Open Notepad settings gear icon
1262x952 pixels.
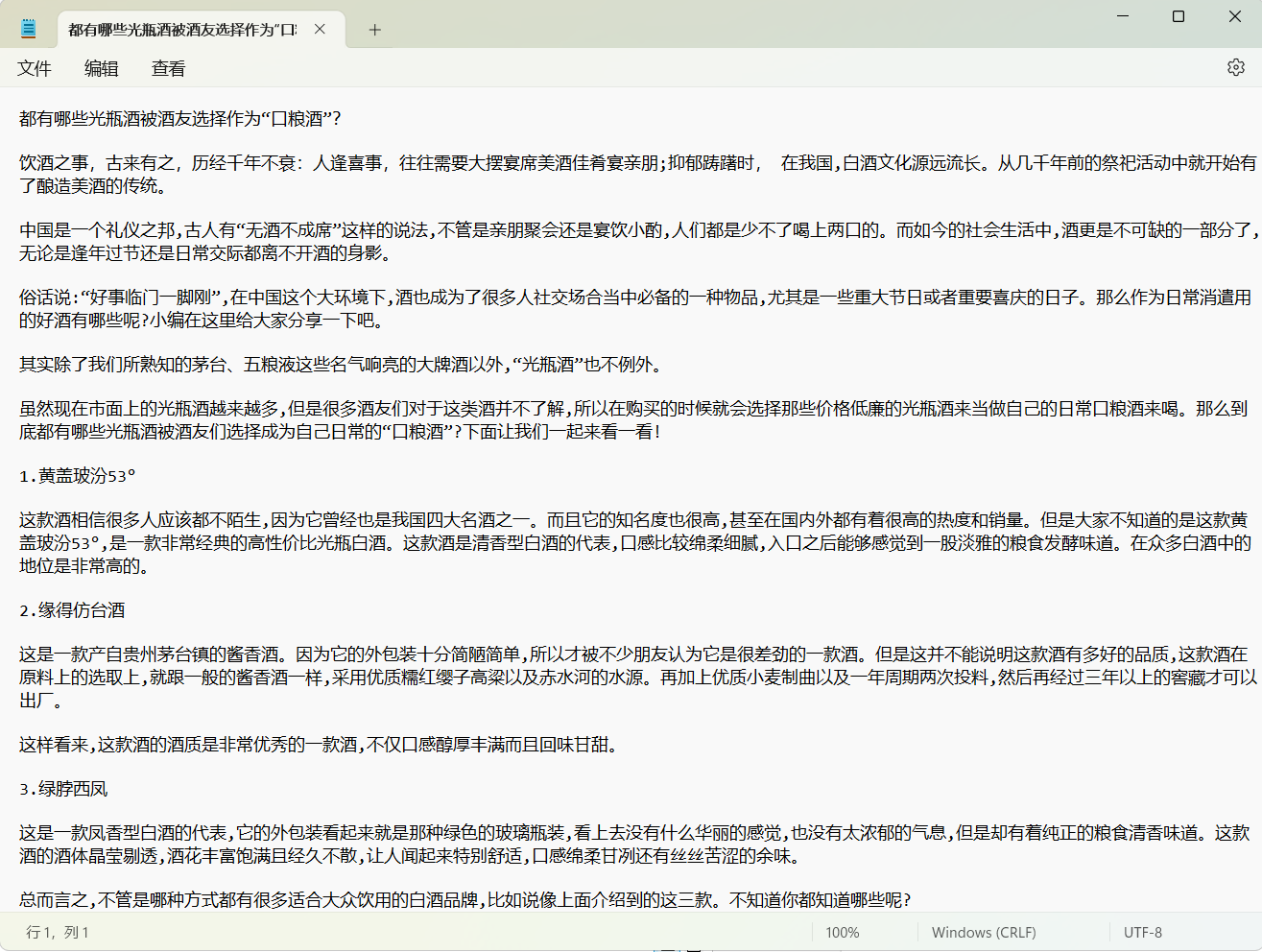pos(1236,67)
